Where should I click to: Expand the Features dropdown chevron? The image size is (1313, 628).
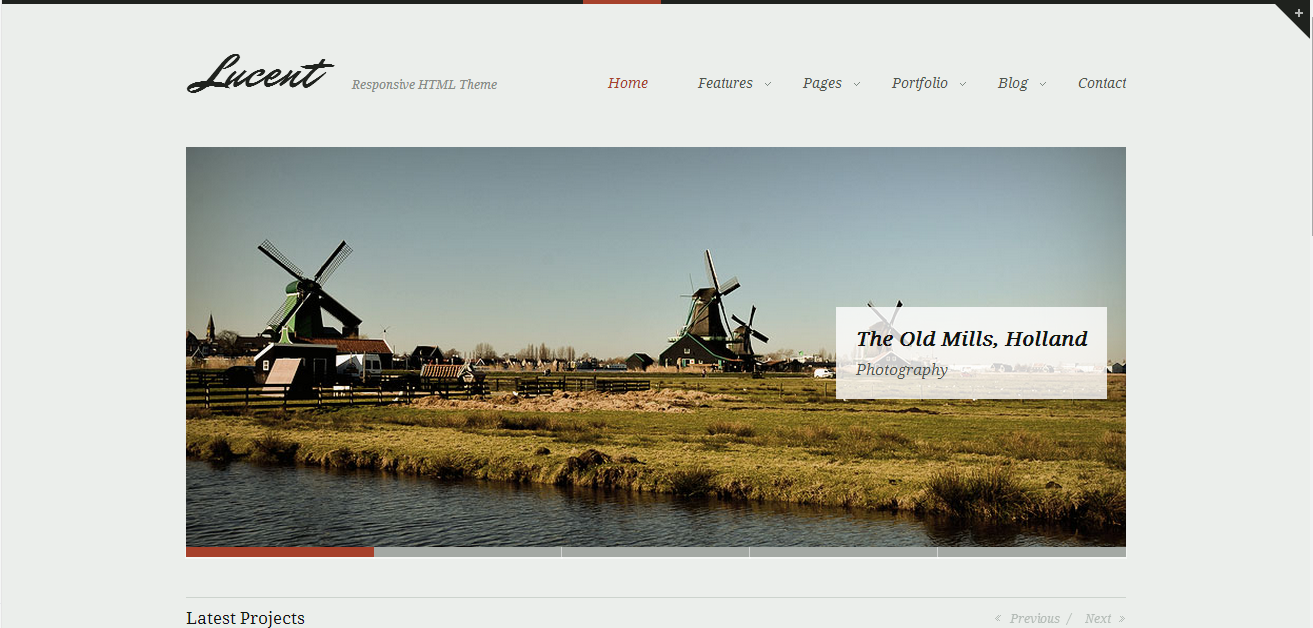pyautogui.click(x=768, y=84)
